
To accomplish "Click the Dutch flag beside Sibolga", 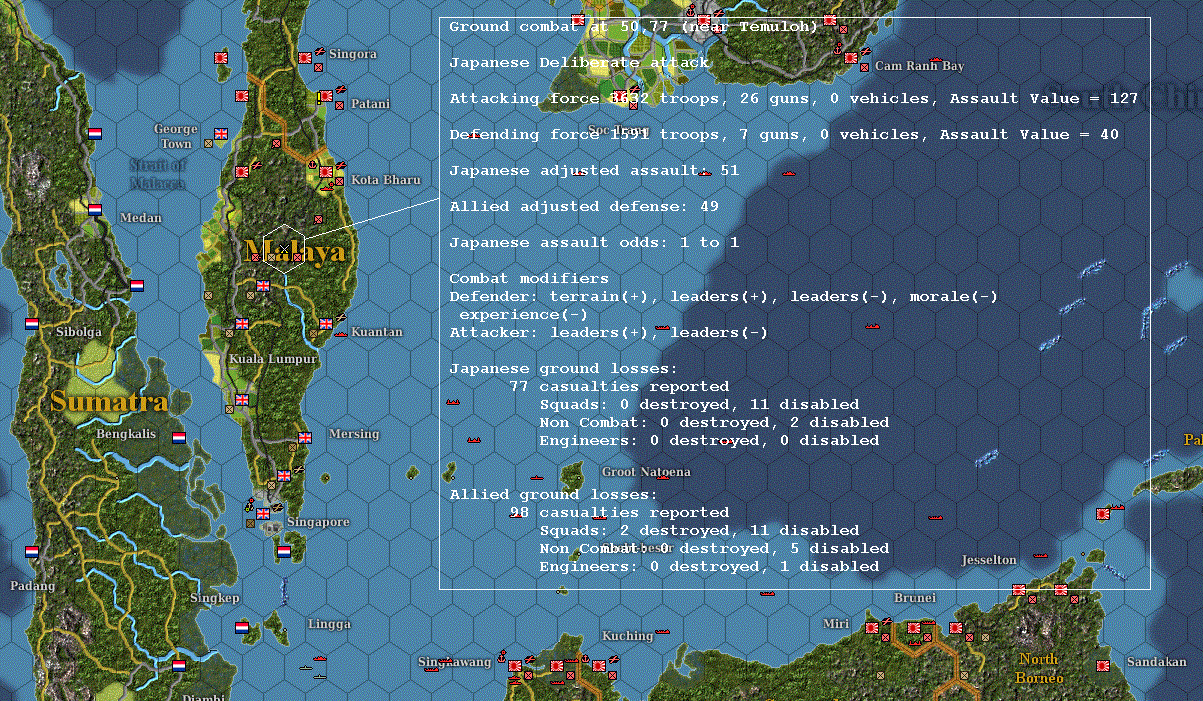I will coord(31,324).
